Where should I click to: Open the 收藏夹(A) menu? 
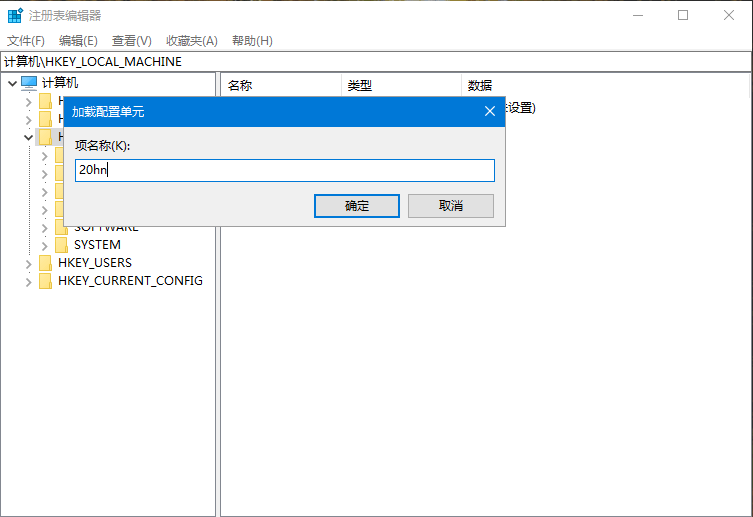191,41
